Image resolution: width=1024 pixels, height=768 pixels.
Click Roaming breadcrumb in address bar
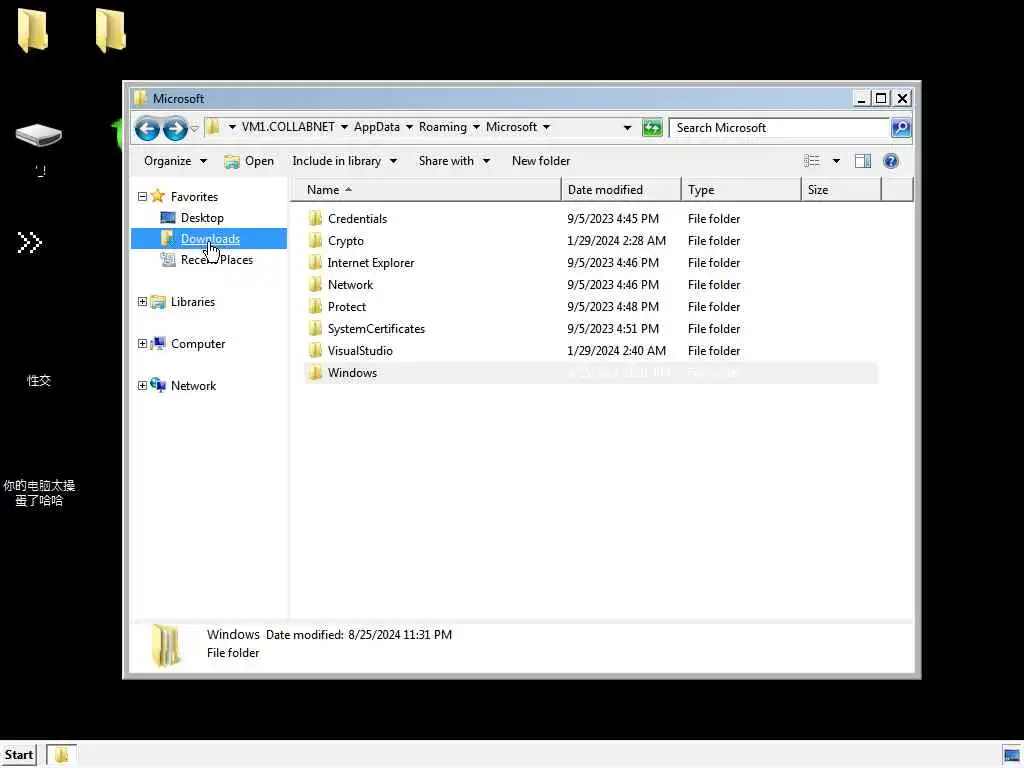443,127
